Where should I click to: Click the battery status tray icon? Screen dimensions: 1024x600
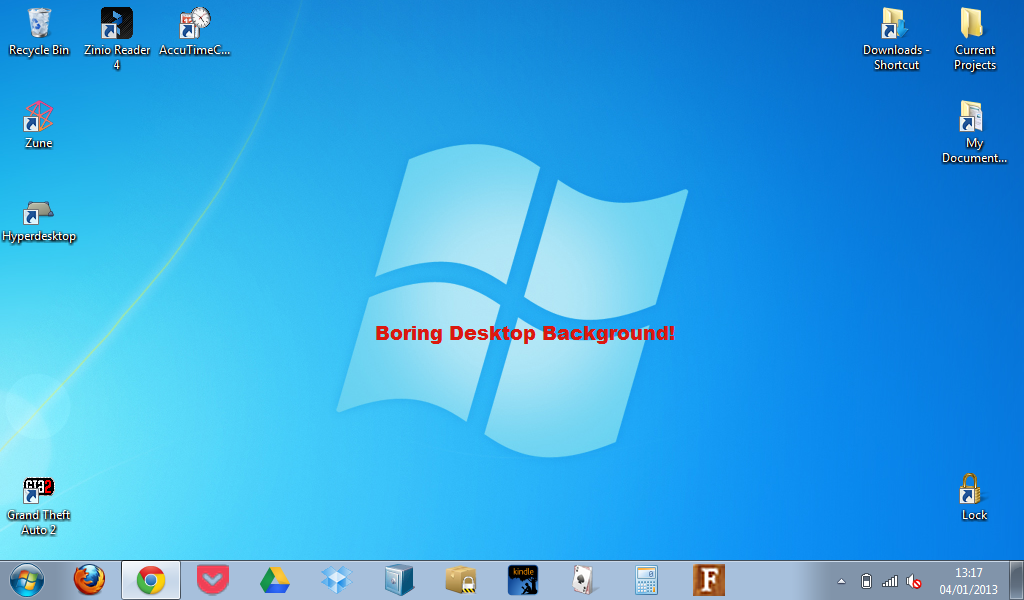[866, 581]
